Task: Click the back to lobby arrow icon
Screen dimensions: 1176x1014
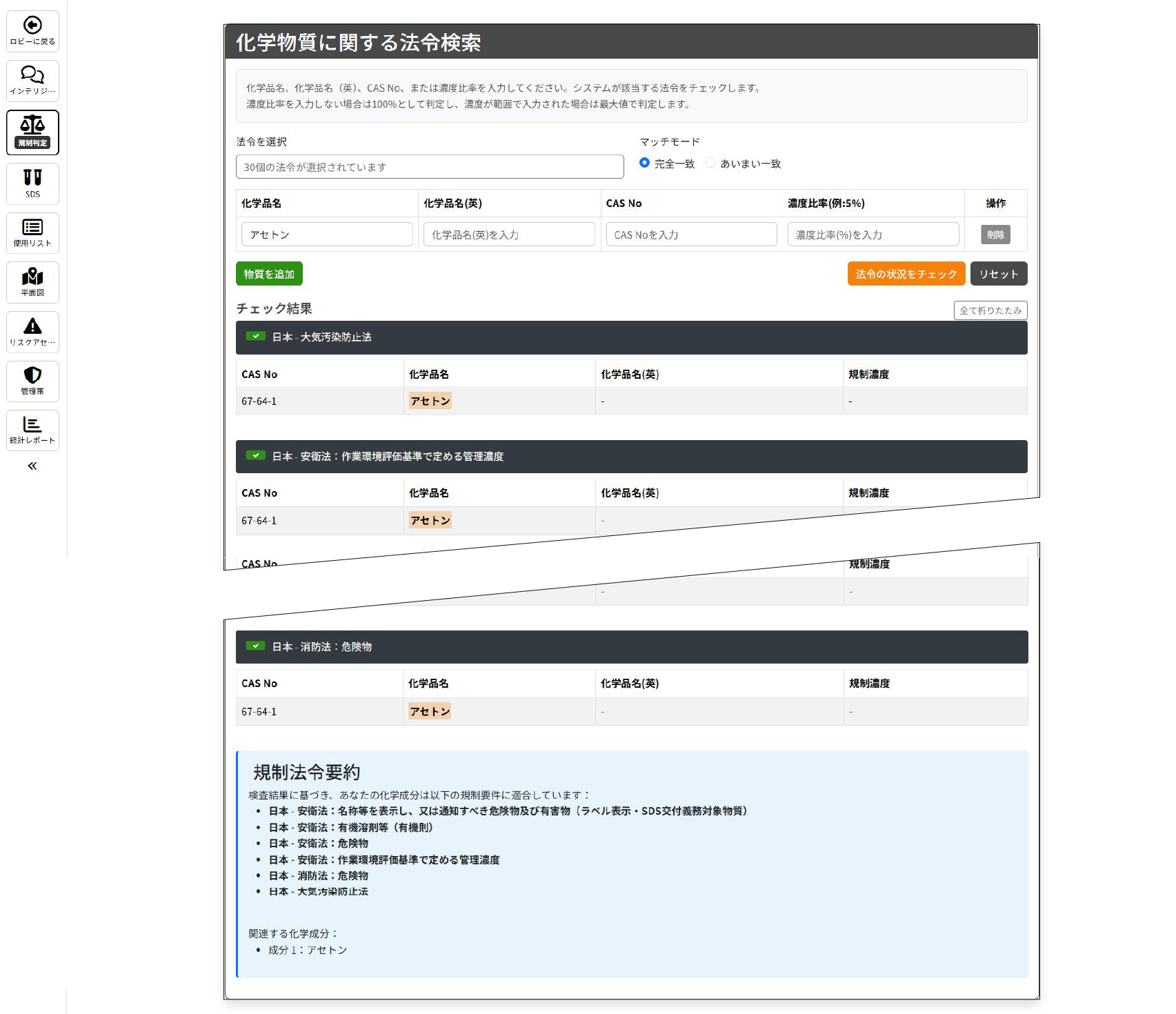Action: click(32, 26)
